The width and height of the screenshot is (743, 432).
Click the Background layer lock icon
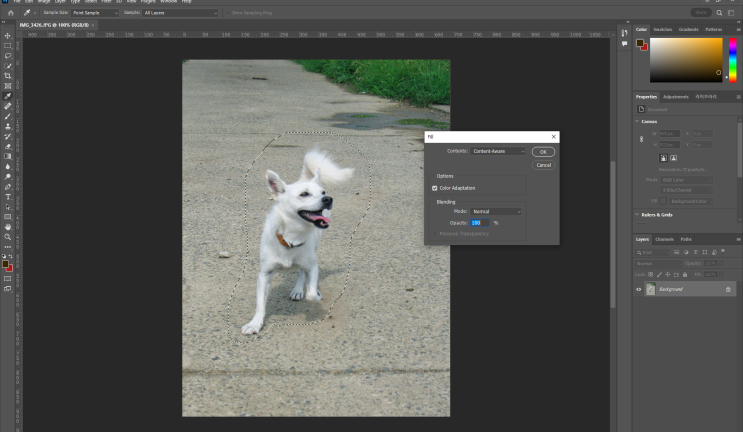[x=728, y=289]
